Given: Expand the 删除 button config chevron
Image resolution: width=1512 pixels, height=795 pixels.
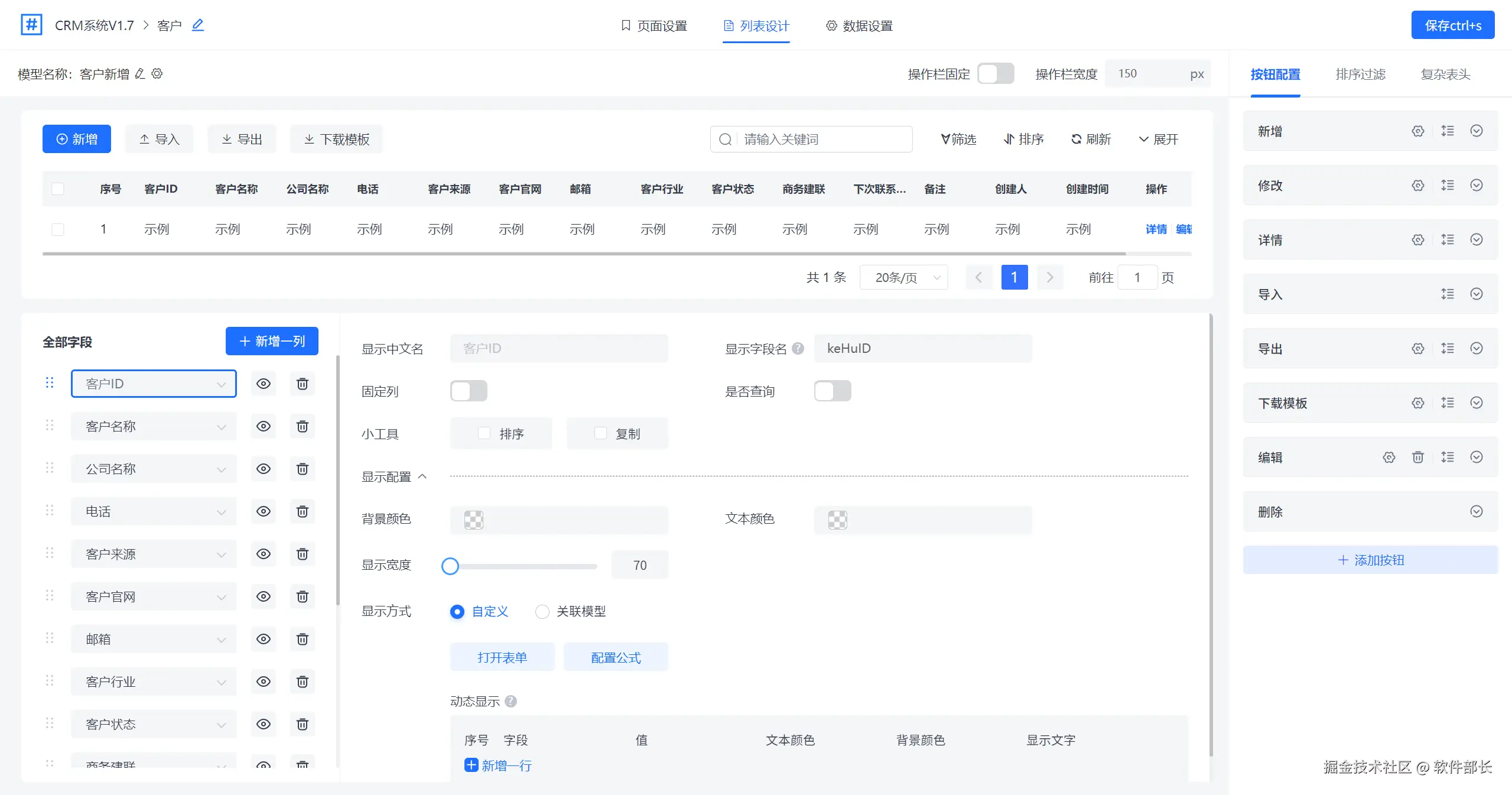Looking at the screenshot, I should click(x=1476, y=511).
